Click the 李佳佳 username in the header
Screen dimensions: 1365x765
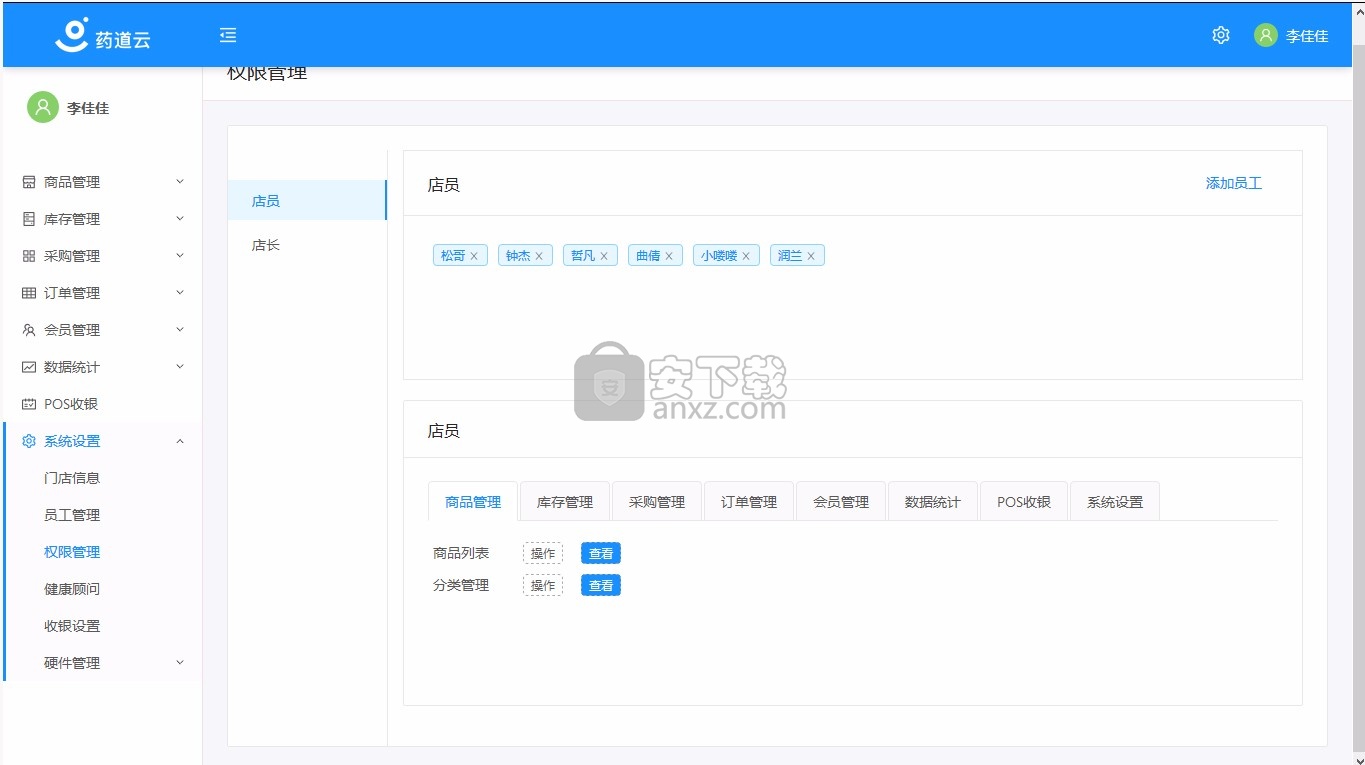click(x=1307, y=36)
